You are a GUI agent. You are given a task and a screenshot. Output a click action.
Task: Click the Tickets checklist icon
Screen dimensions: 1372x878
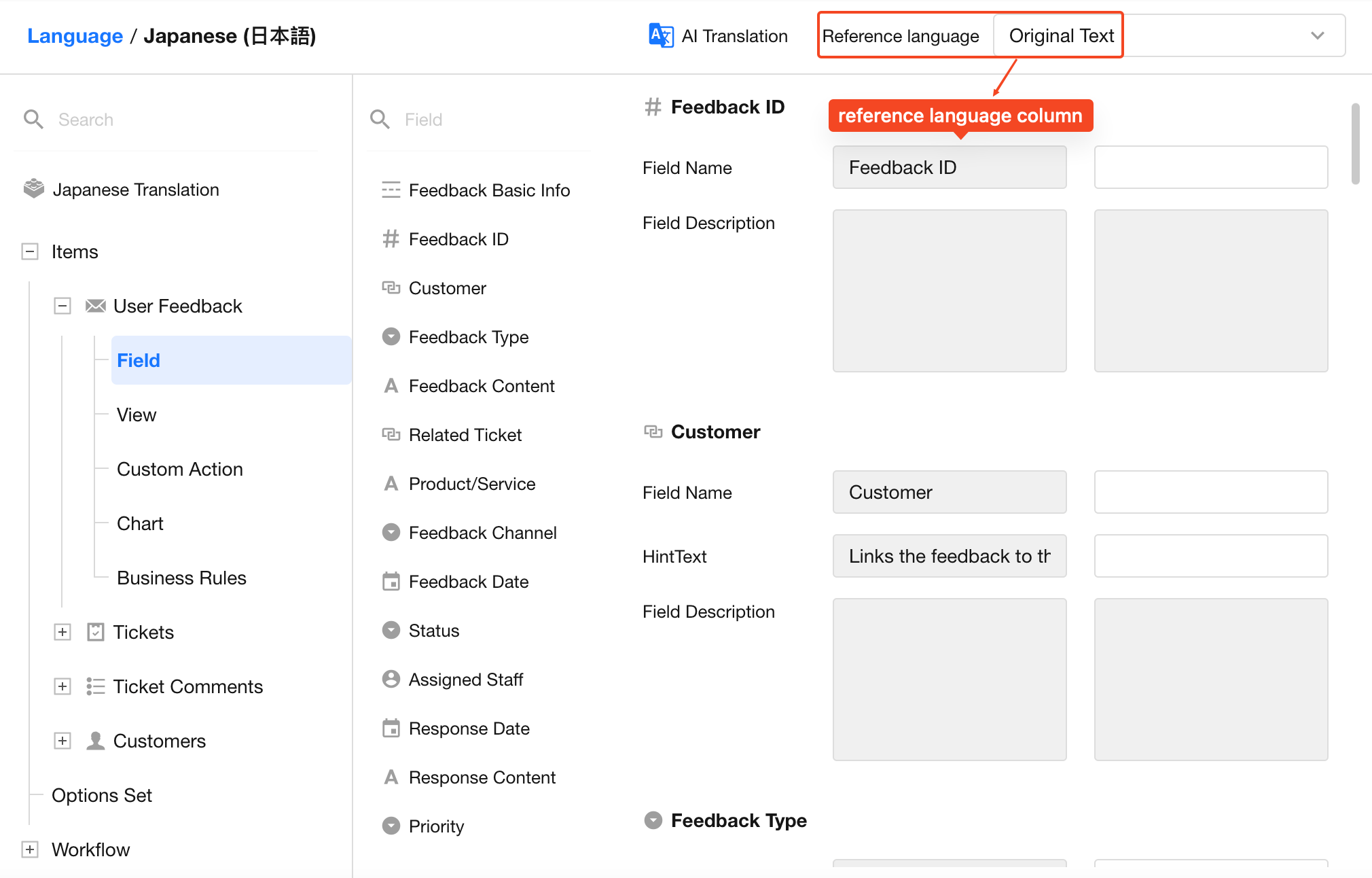click(x=95, y=632)
